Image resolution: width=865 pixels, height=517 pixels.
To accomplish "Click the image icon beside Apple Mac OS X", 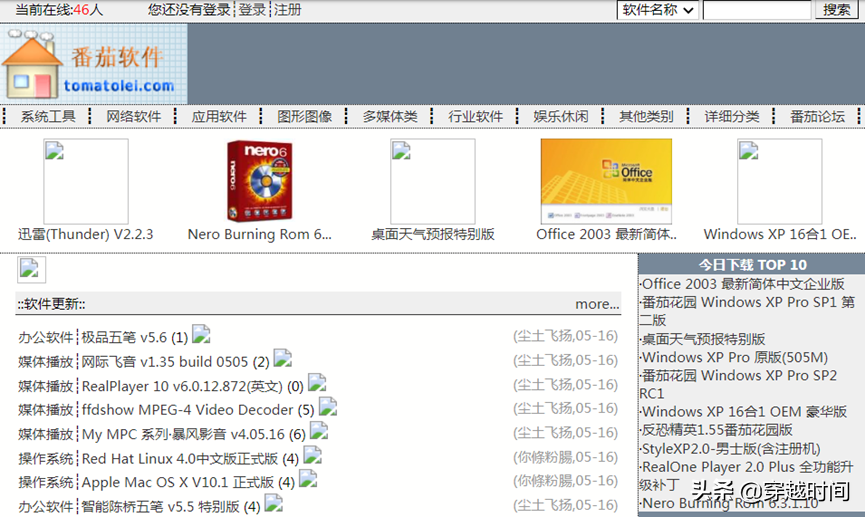I will point(308,479).
